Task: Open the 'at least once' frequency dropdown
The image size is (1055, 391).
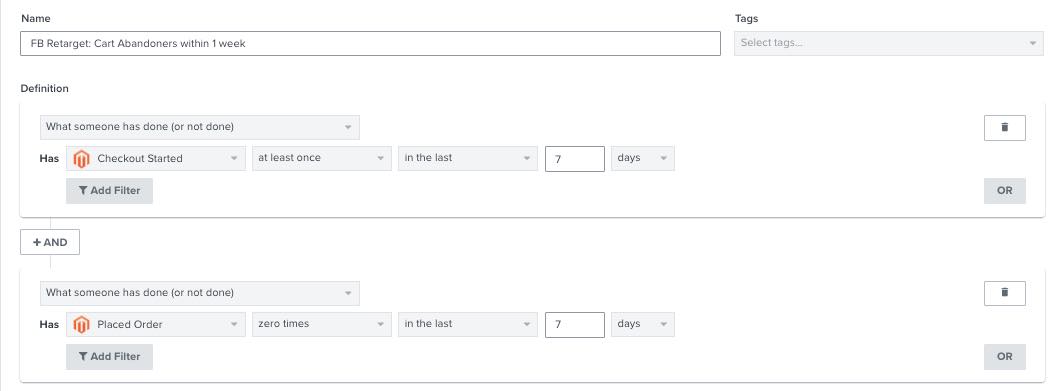Action: click(322, 158)
